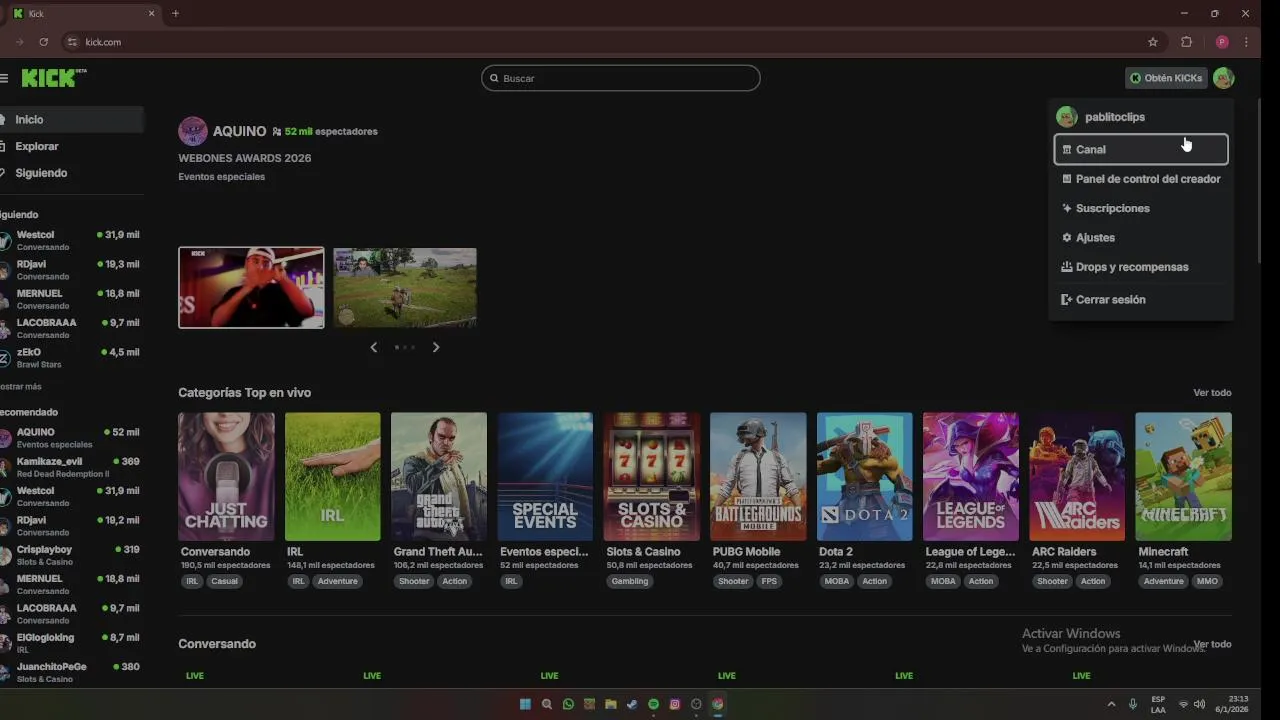The height and width of the screenshot is (720, 1280).
Task: Open the Canal menu entry
Action: [x=1141, y=149]
